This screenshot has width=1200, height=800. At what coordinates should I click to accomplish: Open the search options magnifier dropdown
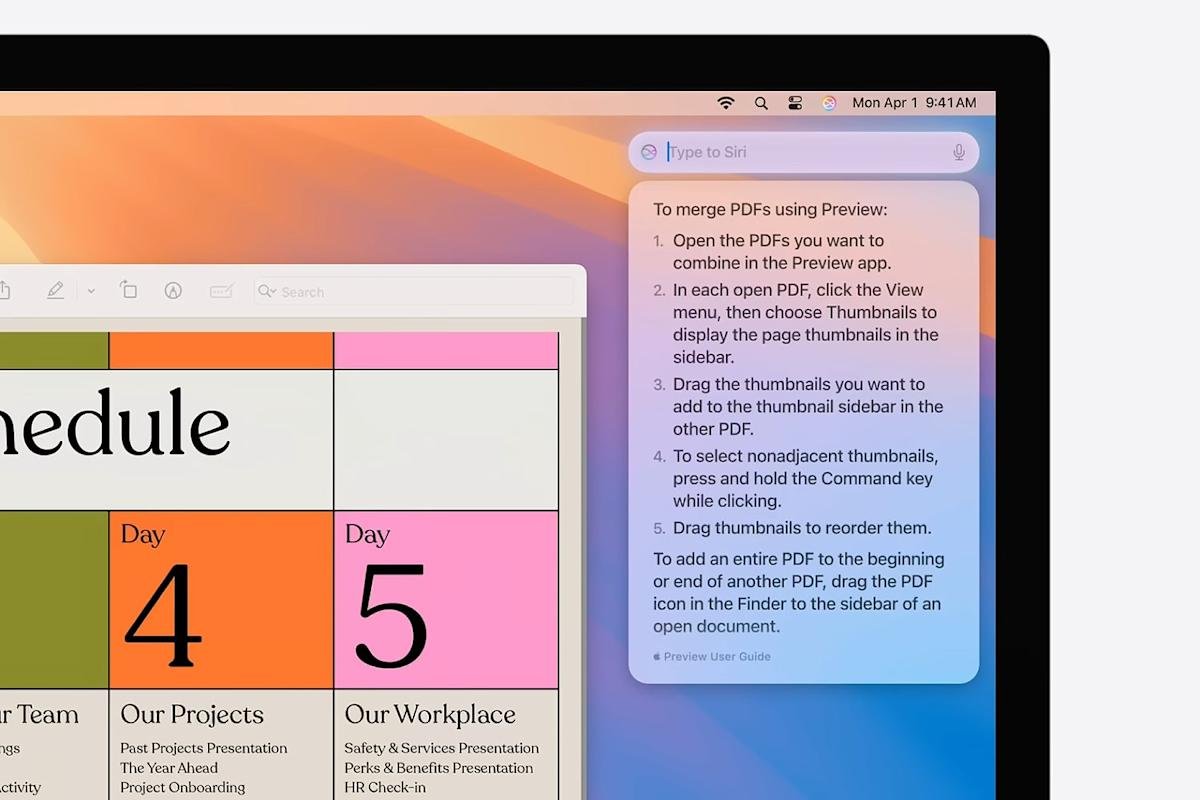pos(267,291)
